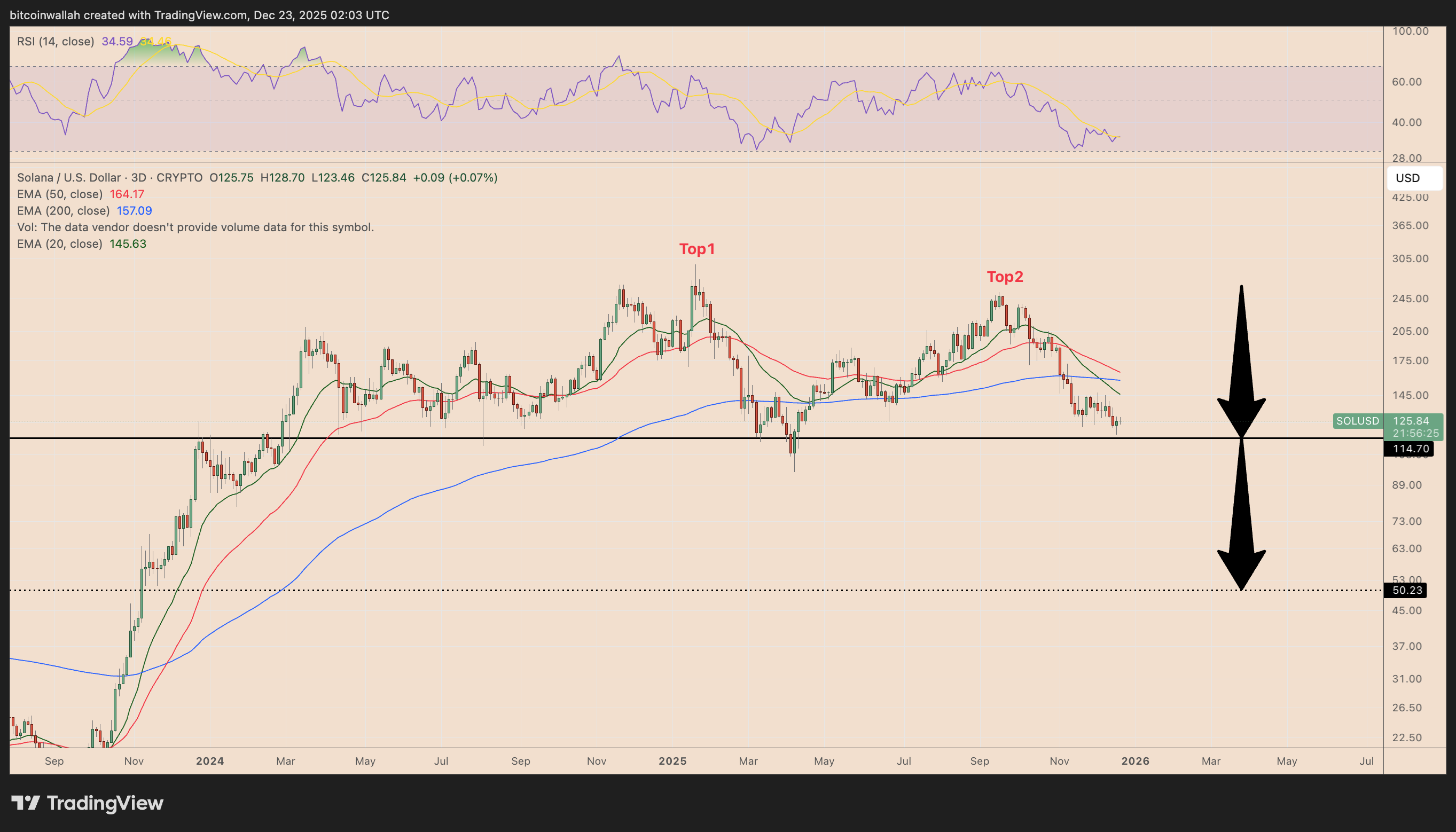Click the Solana / U.S. Dollar title
Viewport: 1456px width, 832px height.
point(68,178)
